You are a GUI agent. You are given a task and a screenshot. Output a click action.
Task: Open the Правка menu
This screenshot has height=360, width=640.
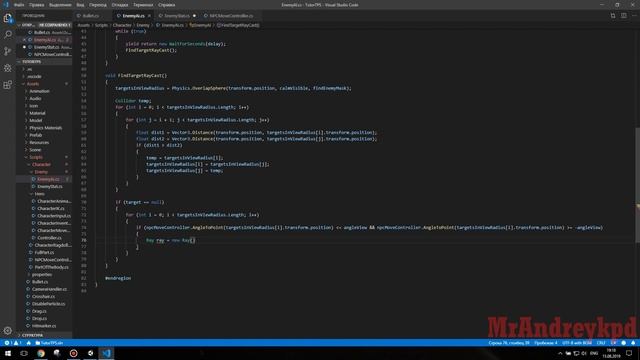tap(36, 5)
